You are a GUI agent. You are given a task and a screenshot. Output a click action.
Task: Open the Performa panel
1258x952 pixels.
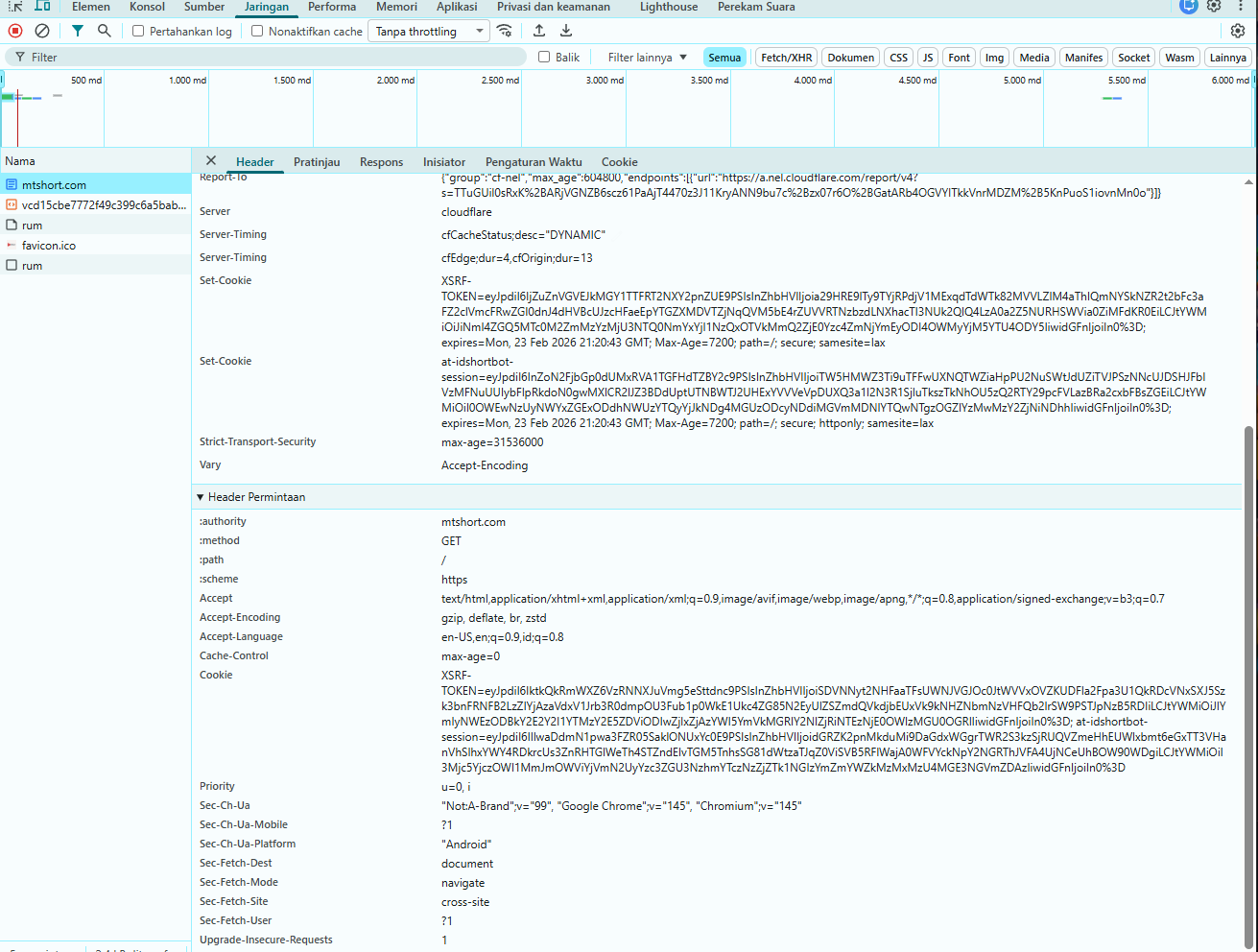click(x=332, y=7)
